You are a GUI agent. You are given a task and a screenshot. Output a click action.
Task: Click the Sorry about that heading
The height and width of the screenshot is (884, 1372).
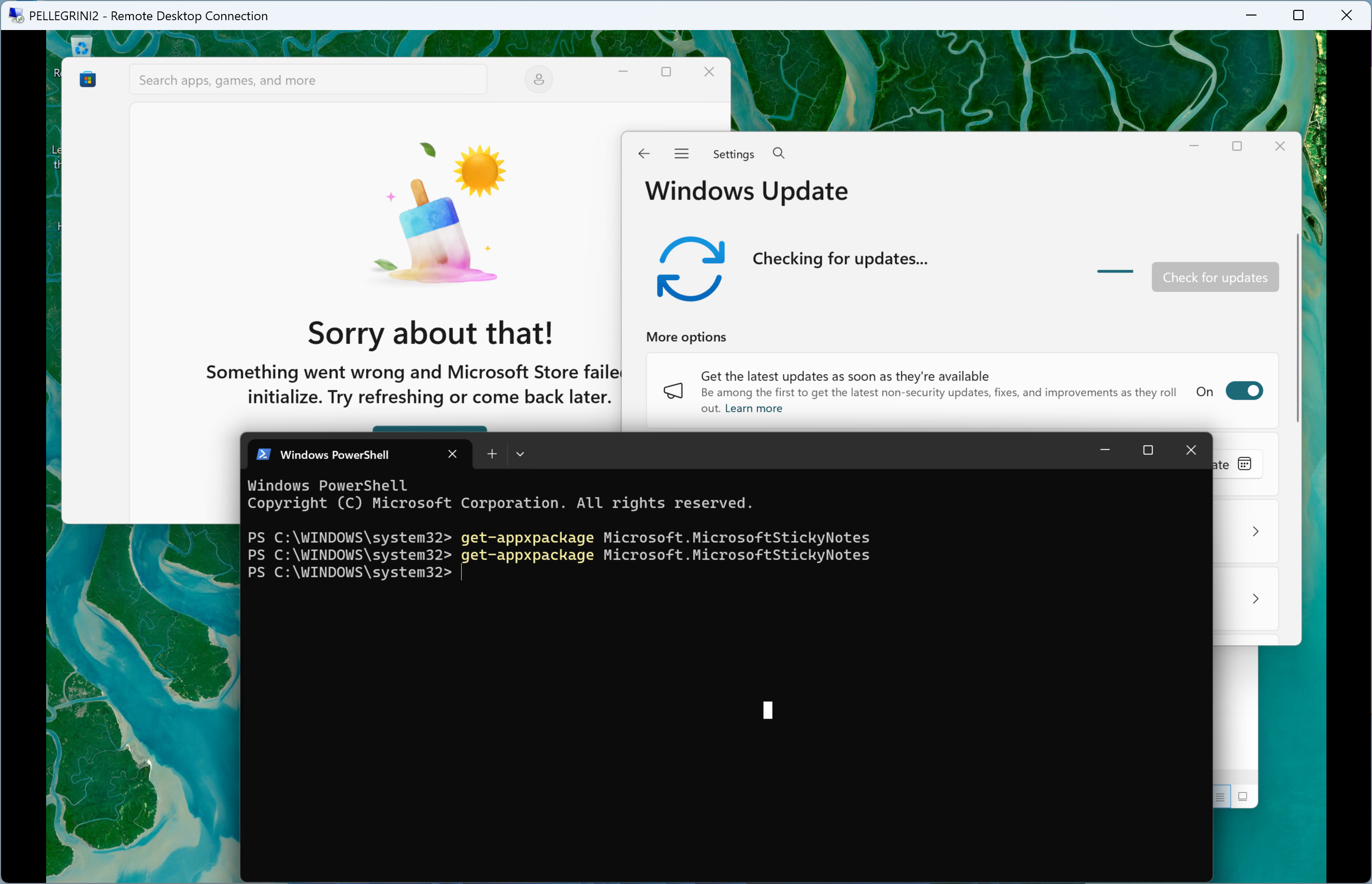pos(430,333)
